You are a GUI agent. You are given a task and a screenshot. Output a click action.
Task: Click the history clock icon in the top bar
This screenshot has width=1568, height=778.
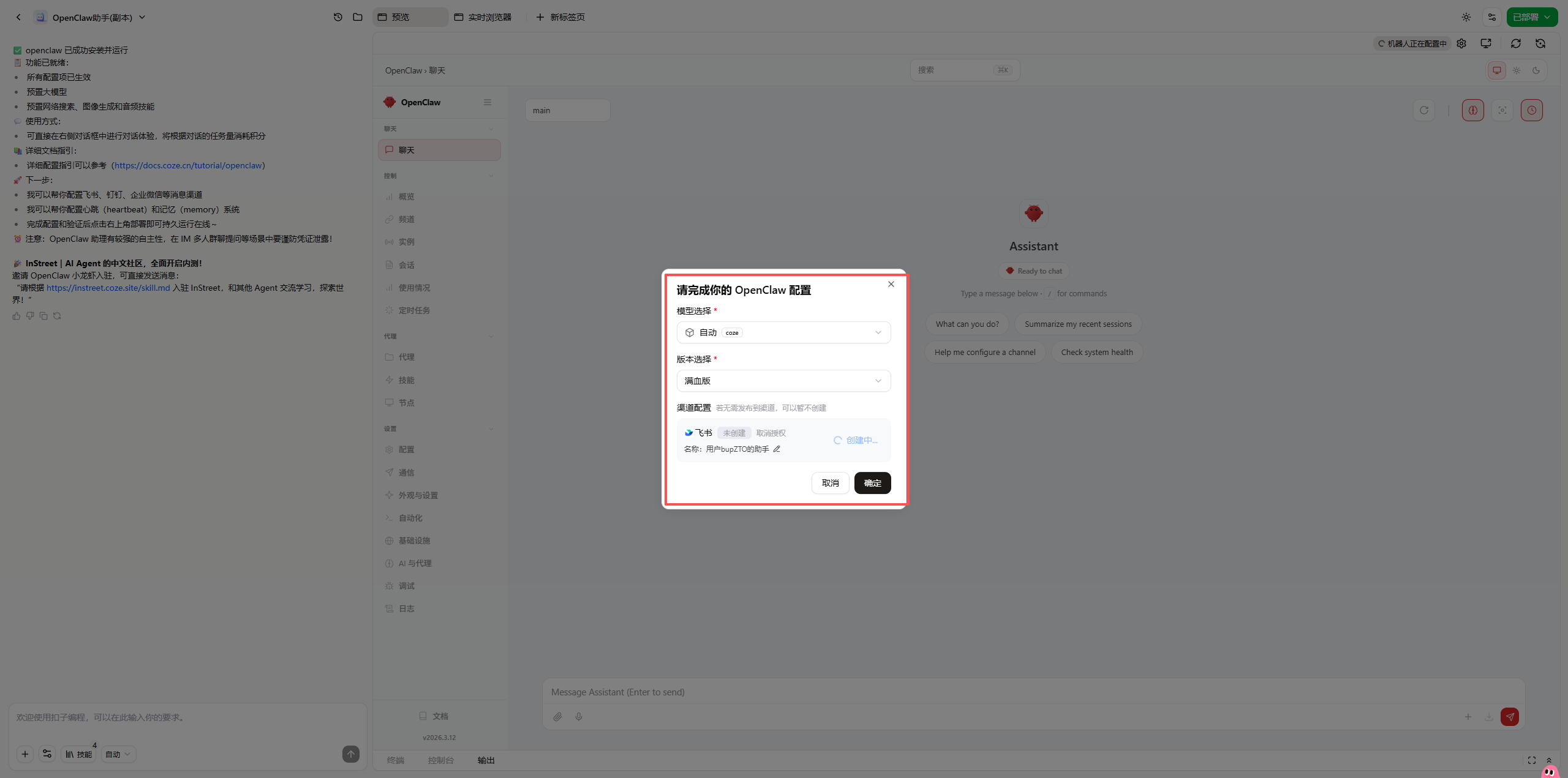click(337, 17)
